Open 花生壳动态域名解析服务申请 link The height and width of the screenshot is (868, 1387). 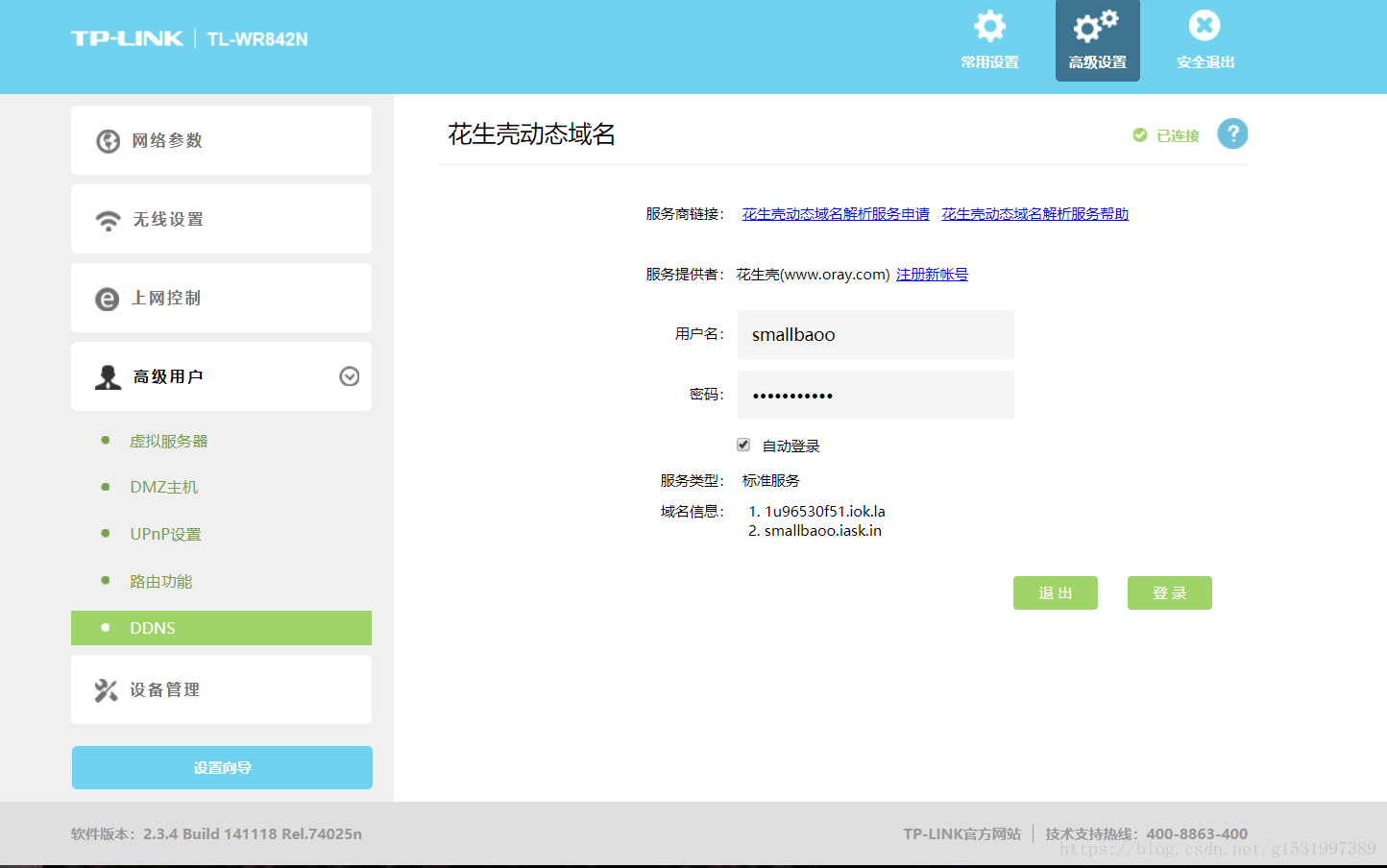pos(836,213)
